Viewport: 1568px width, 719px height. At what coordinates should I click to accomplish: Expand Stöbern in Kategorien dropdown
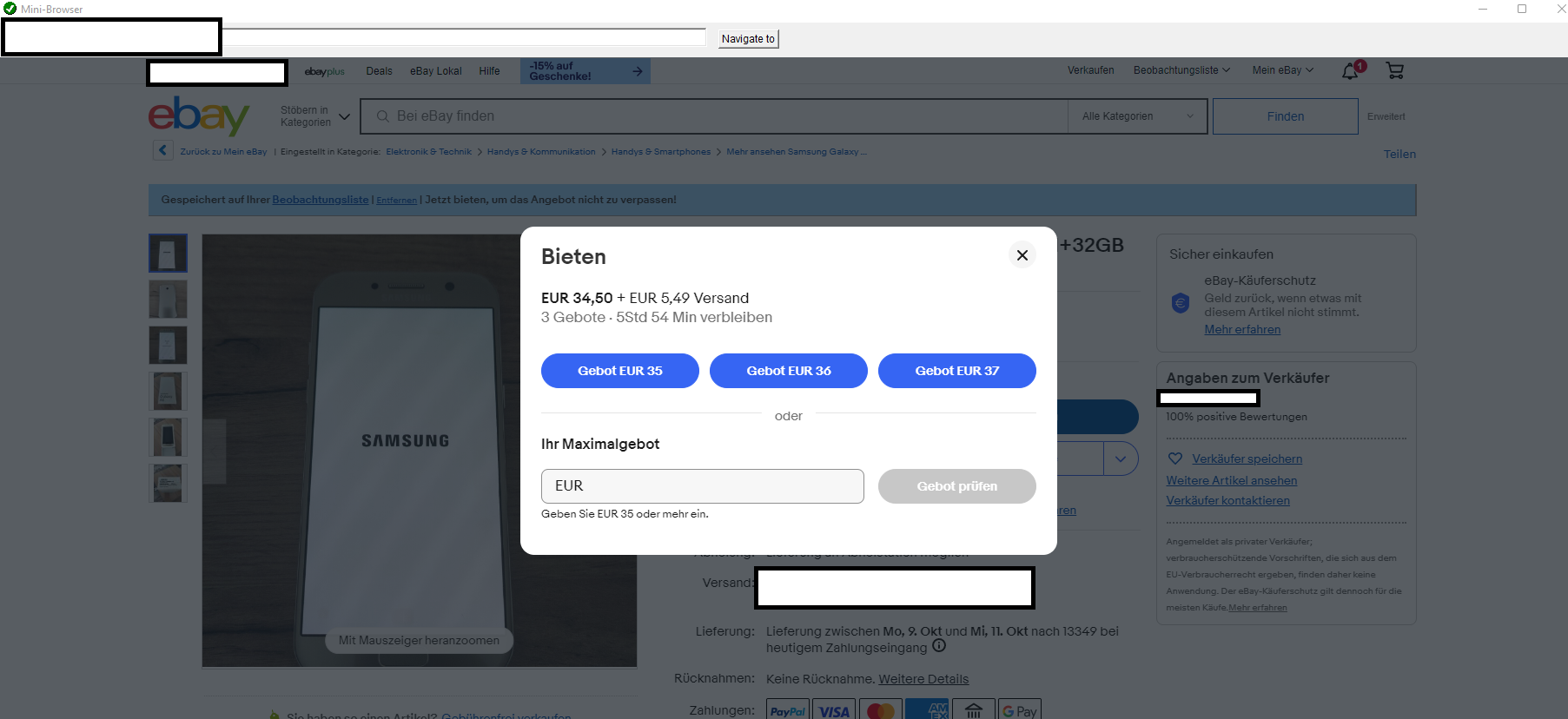[314, 116]
